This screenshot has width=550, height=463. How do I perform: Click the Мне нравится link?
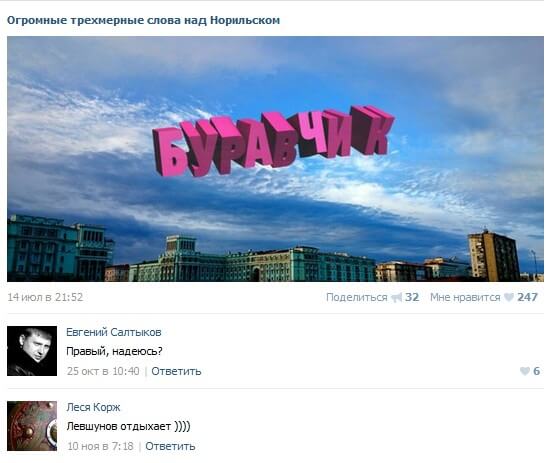tap(465, 297)
